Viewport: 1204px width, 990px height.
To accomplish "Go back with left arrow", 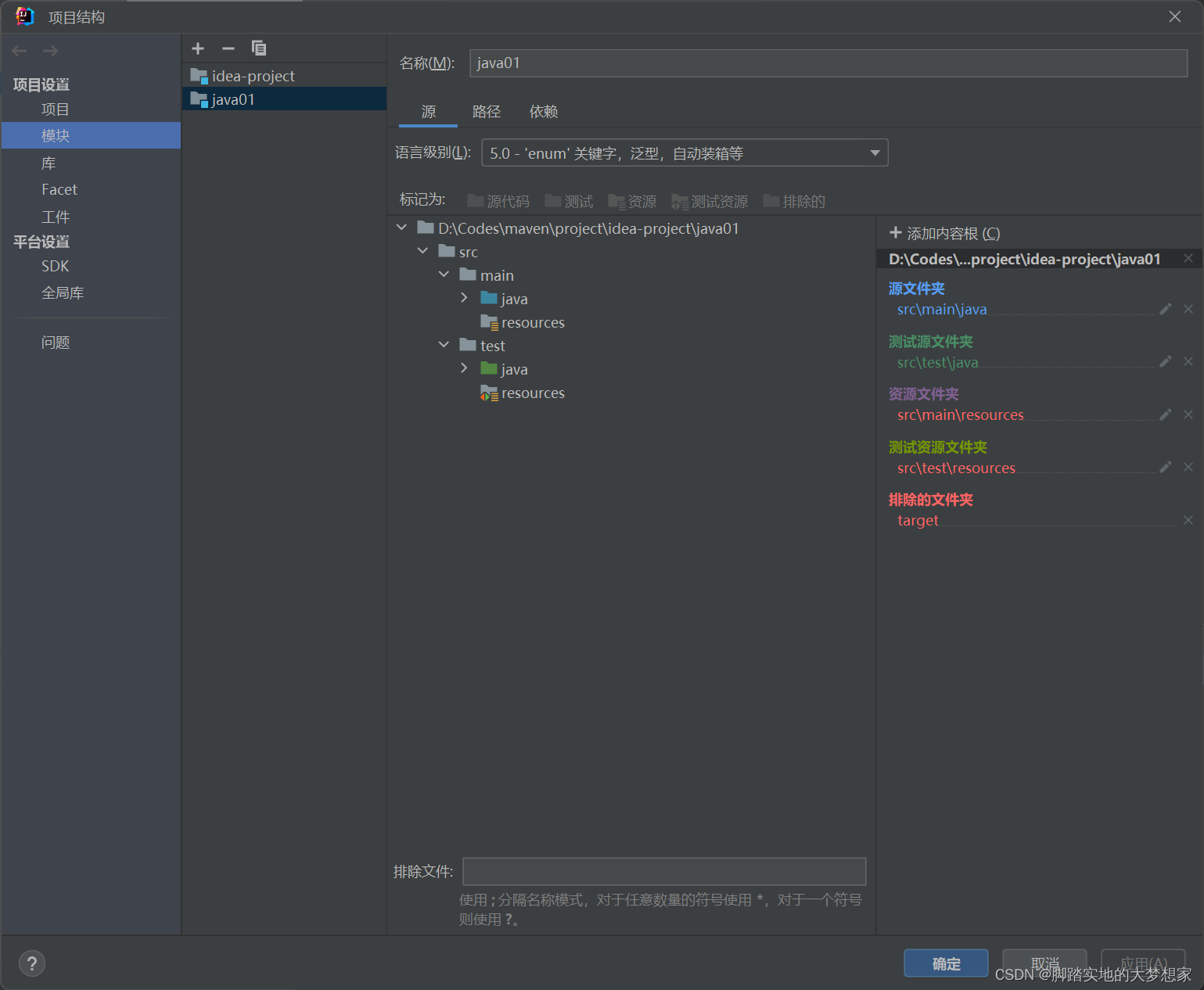I will 20,51.
